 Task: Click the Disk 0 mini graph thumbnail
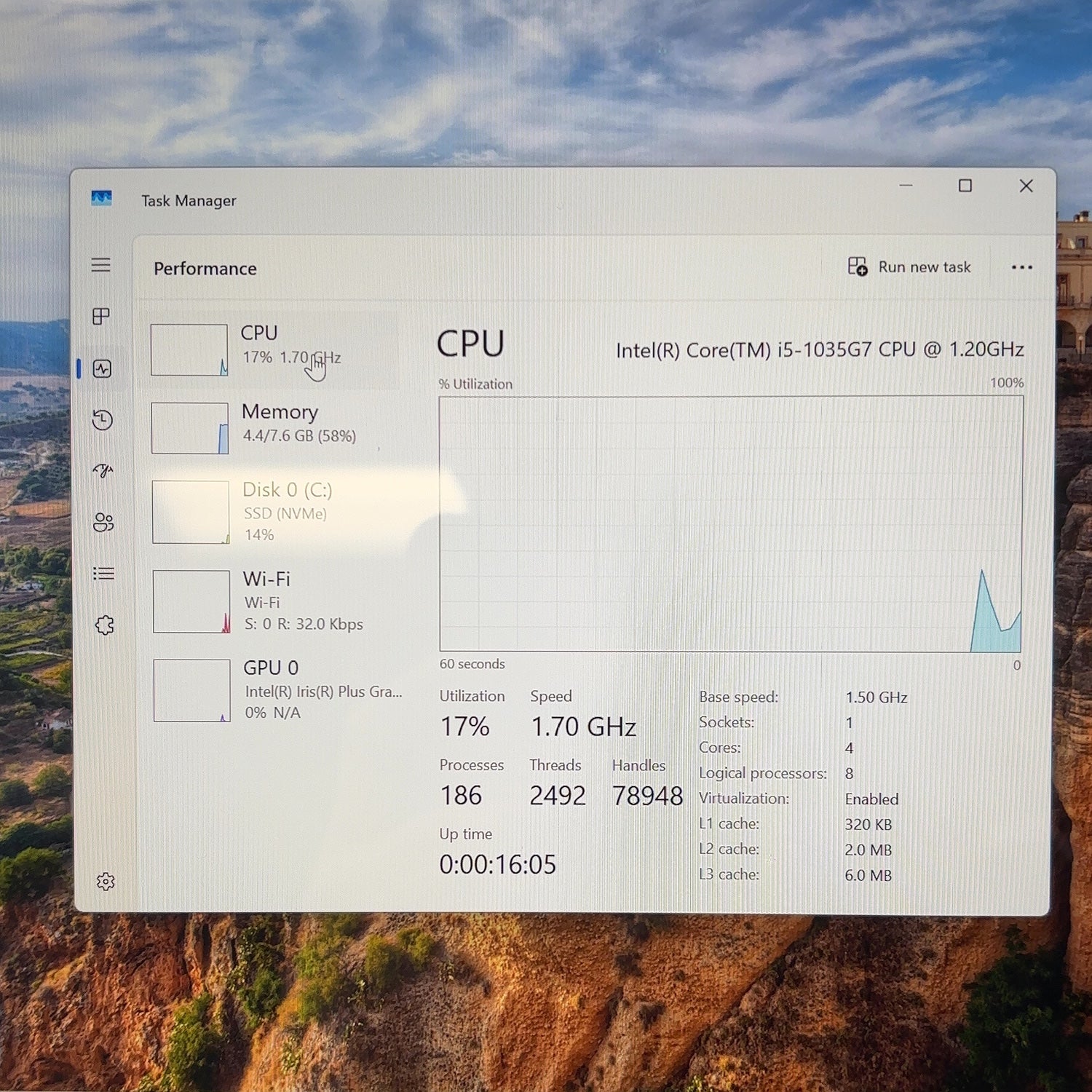click(x=191, y=512)
